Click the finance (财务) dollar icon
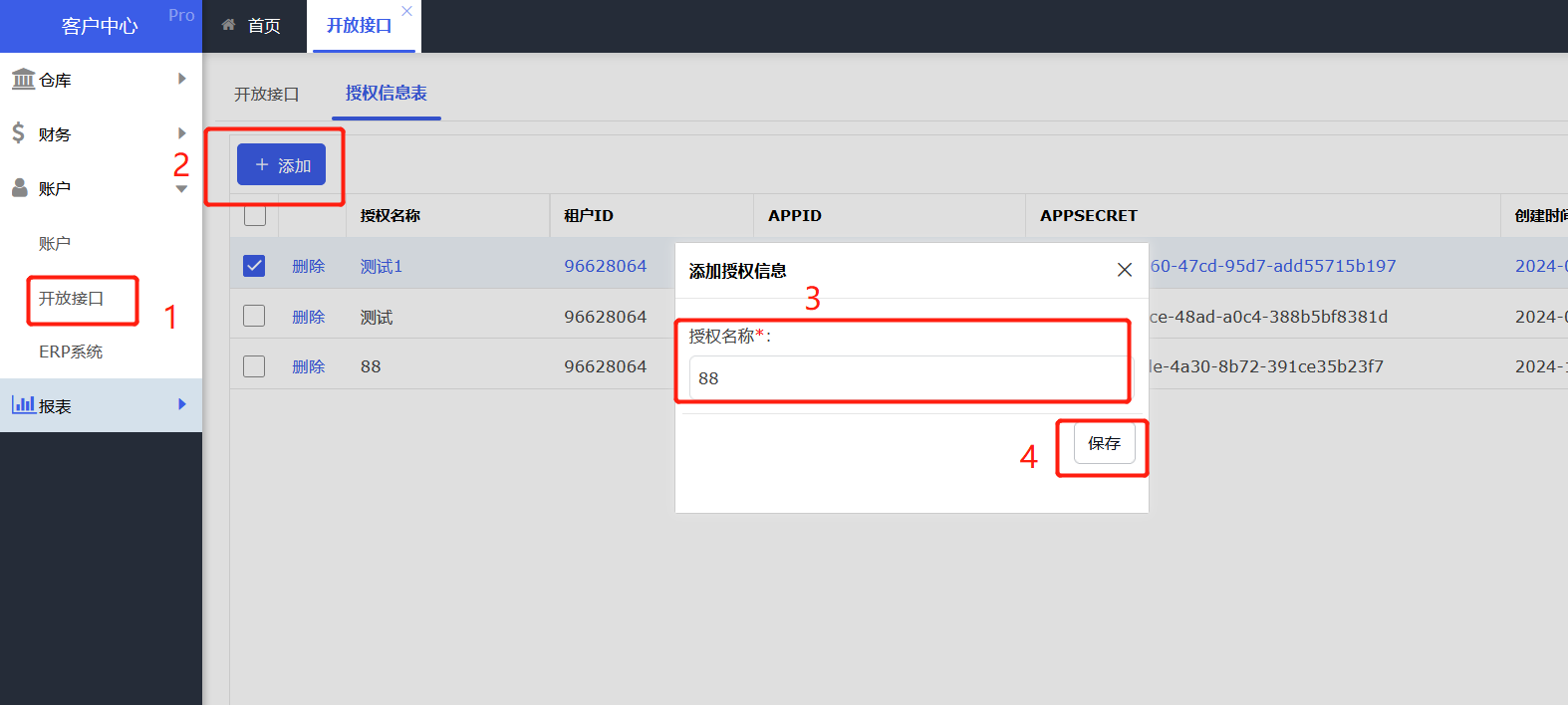Viewport: 1568px width, 705px height. point(18,132)
